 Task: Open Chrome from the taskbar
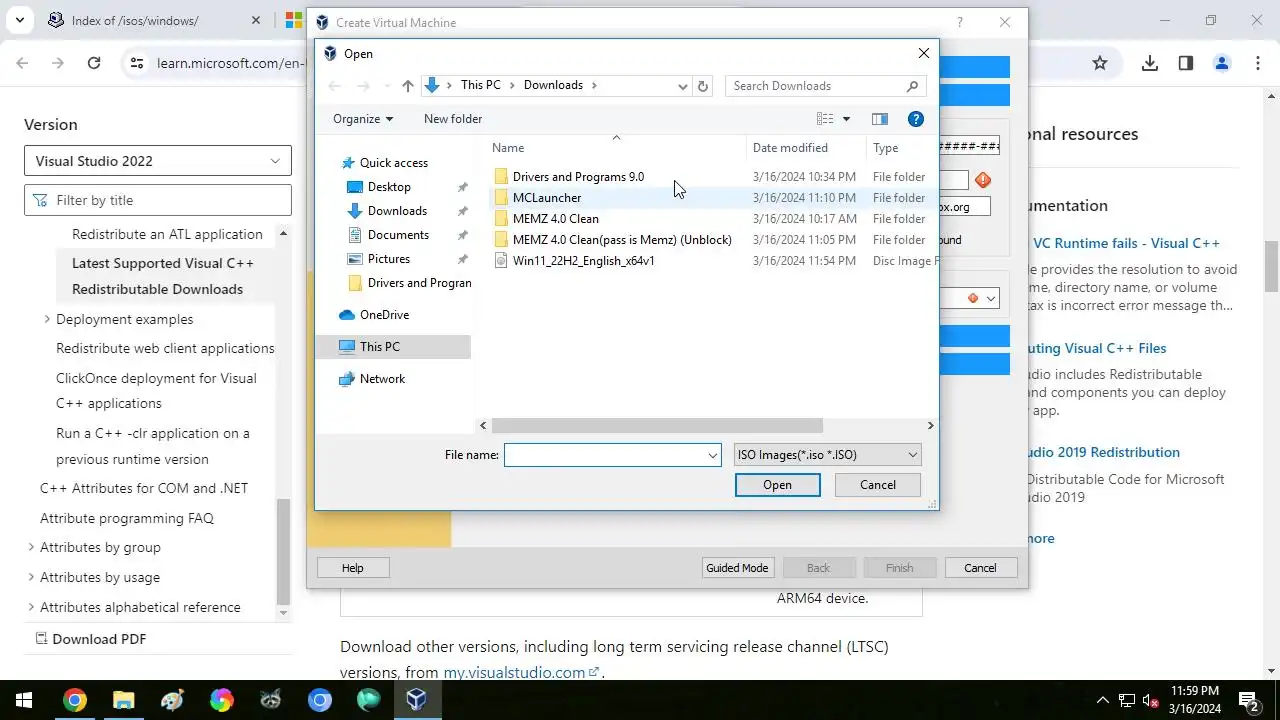(x=74, y=700)
